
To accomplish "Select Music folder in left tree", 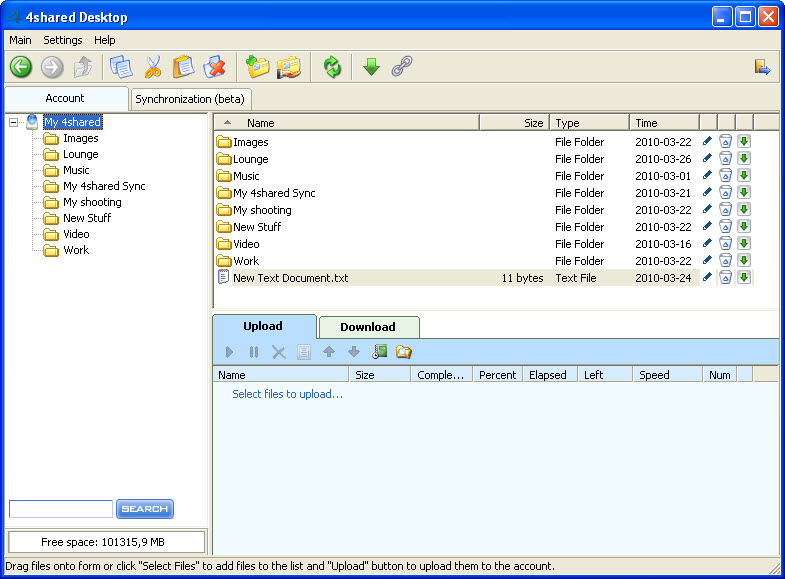I will click(x=76, y=170).
